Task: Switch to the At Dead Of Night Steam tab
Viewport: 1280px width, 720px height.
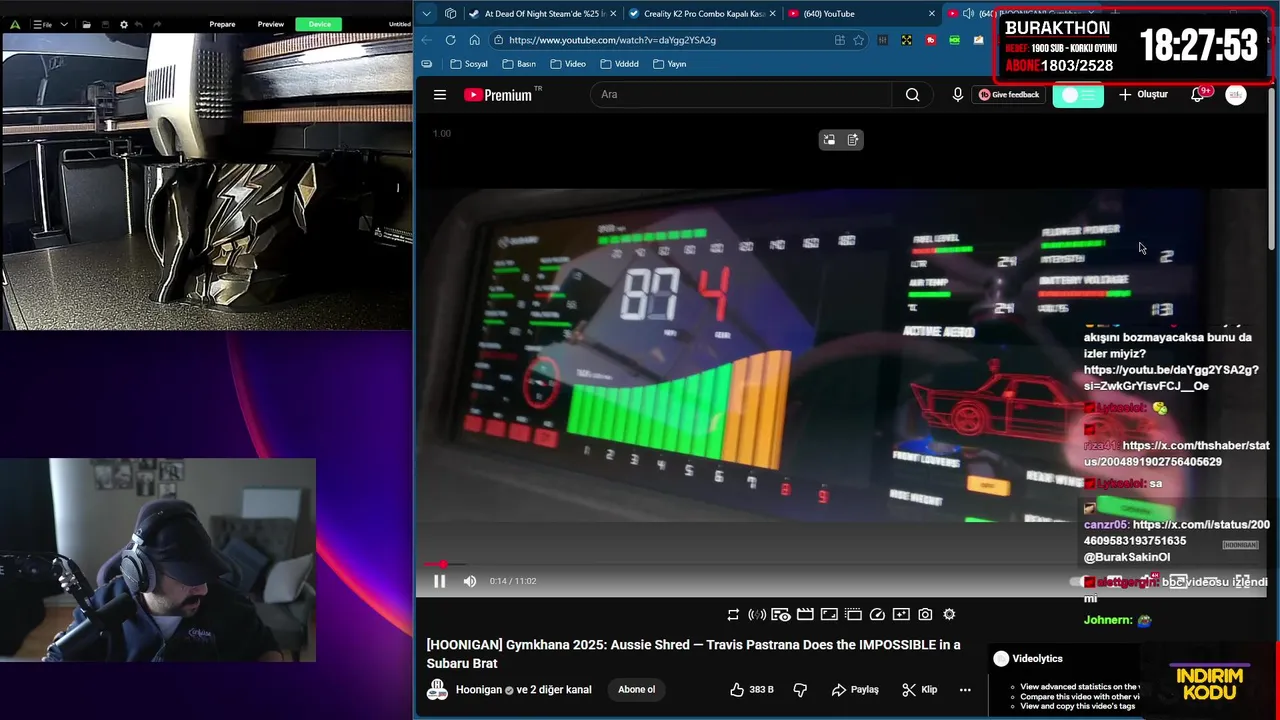Action: pos(542,14)
